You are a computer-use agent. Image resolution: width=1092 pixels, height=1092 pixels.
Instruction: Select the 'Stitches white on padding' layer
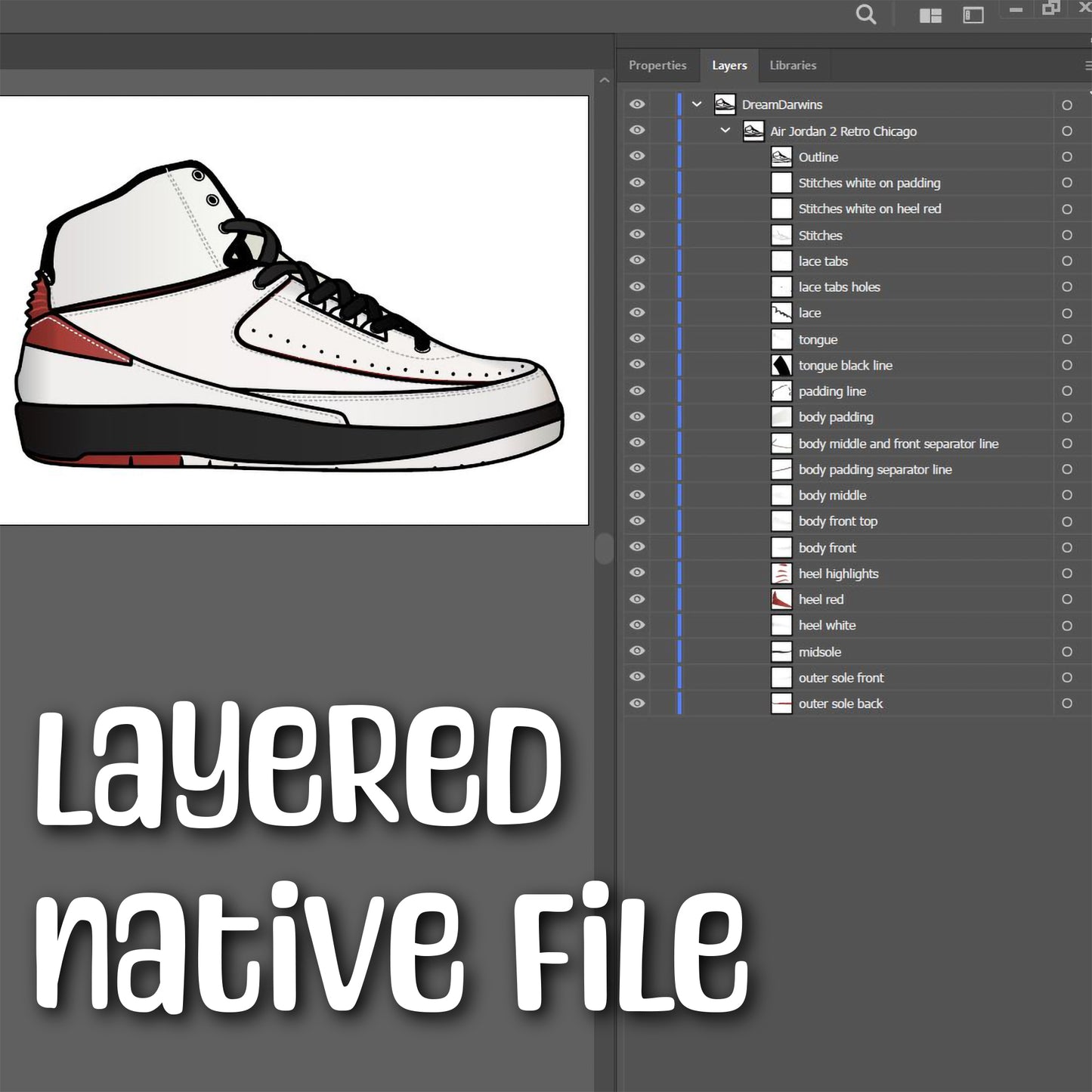click(869, 183)
